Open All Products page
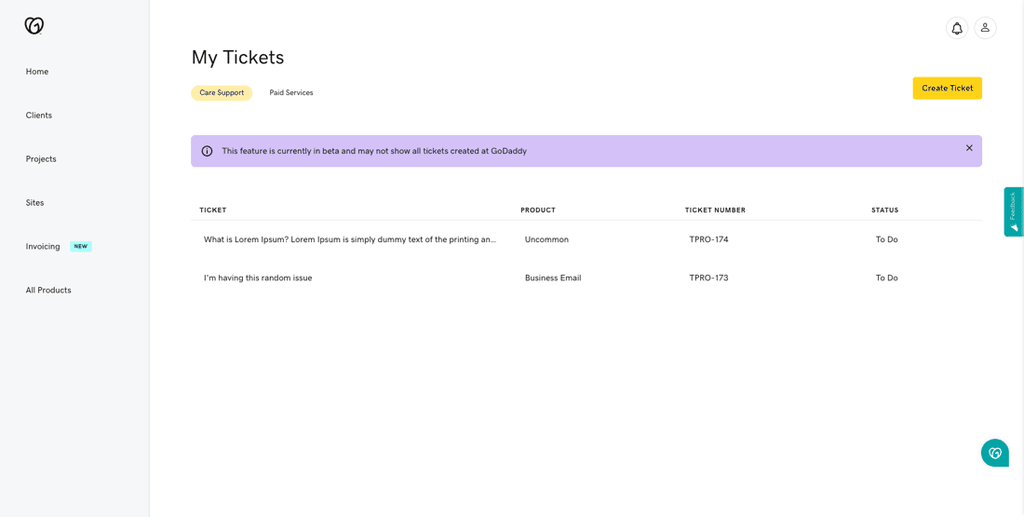Image resolution: width=1024 pixels, height=517 pixels. [x=48, y=290]
